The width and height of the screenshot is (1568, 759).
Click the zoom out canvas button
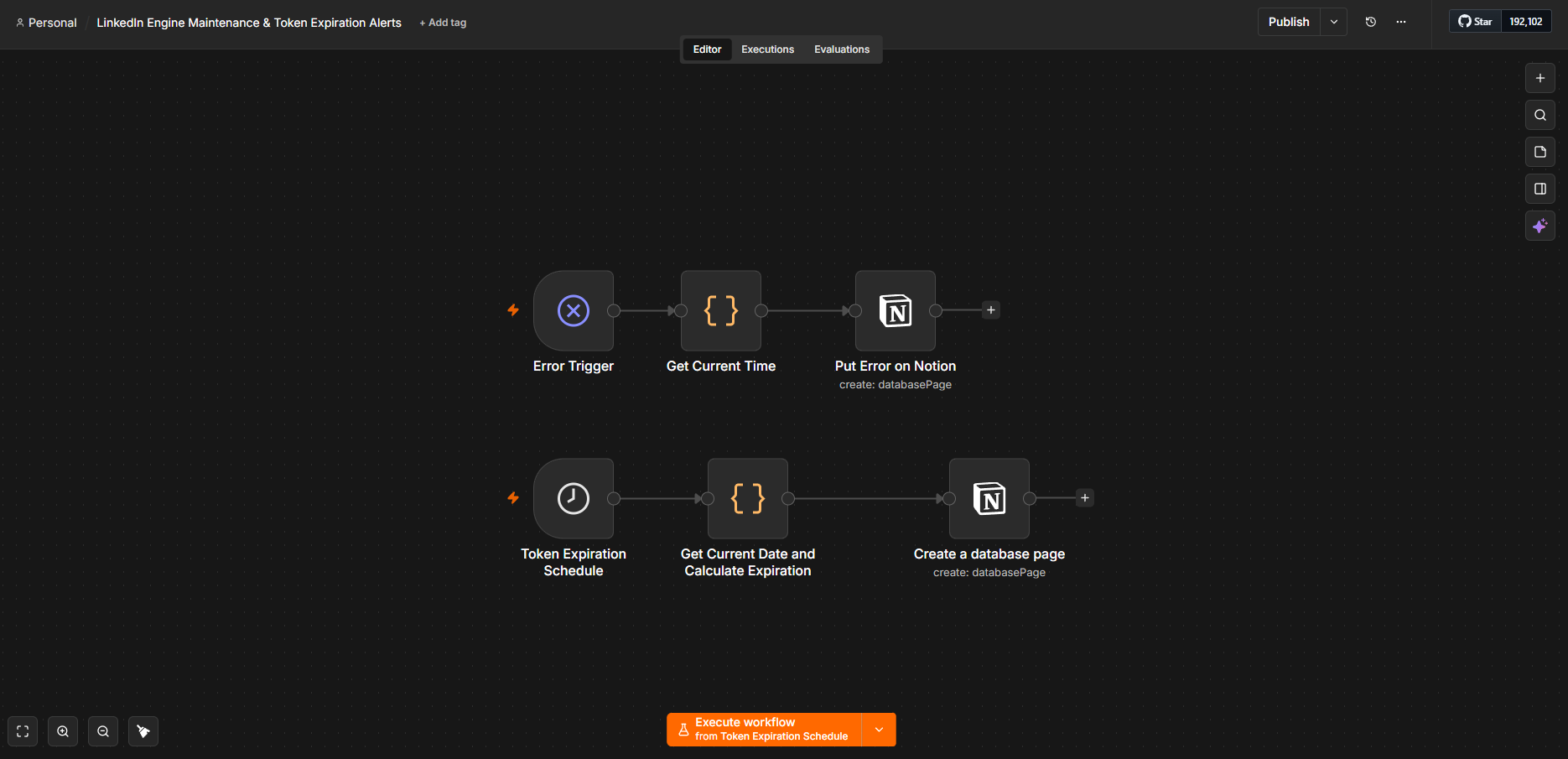point(103,731)
